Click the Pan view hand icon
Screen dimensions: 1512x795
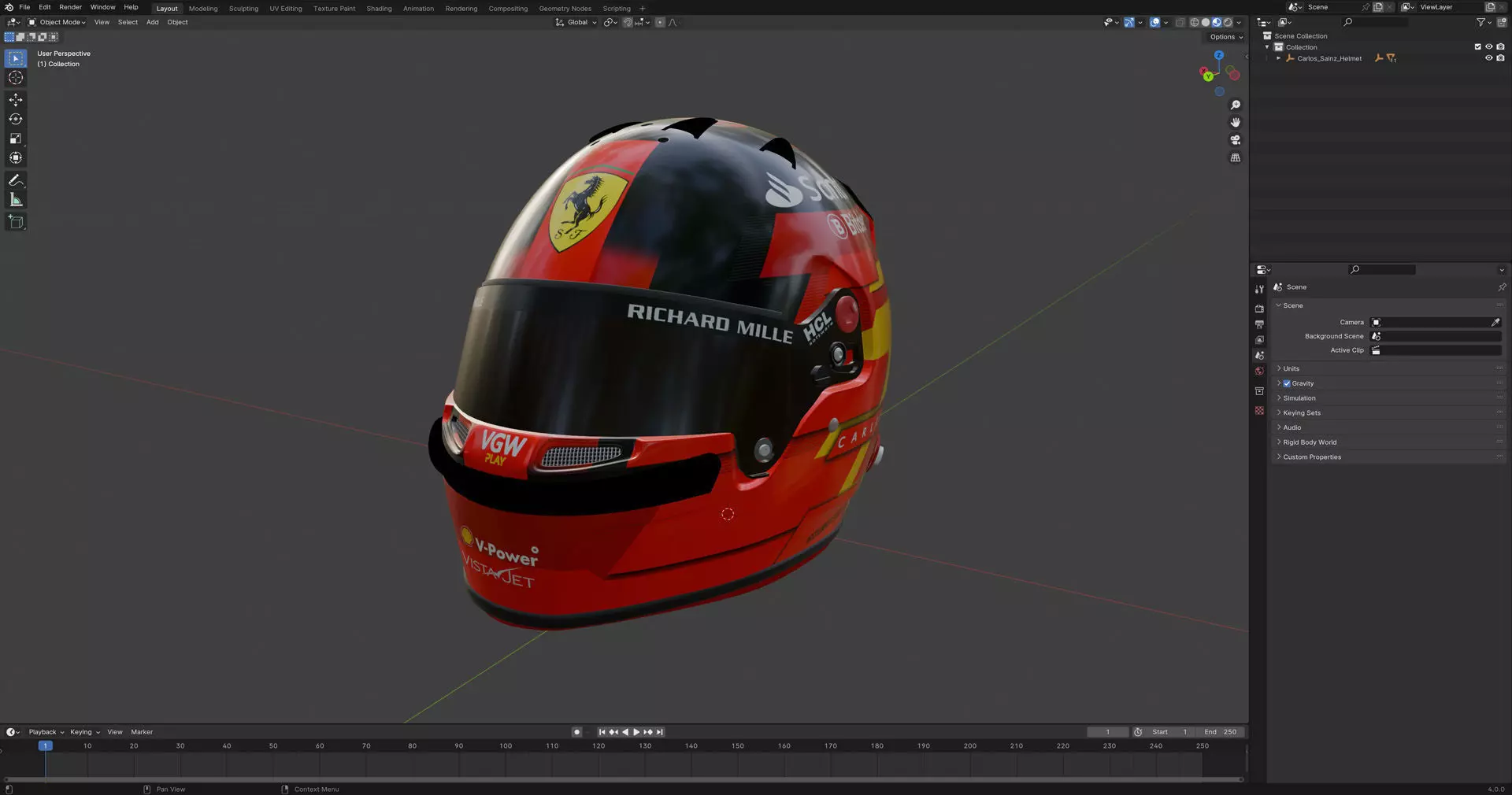tap(1236, 123)
